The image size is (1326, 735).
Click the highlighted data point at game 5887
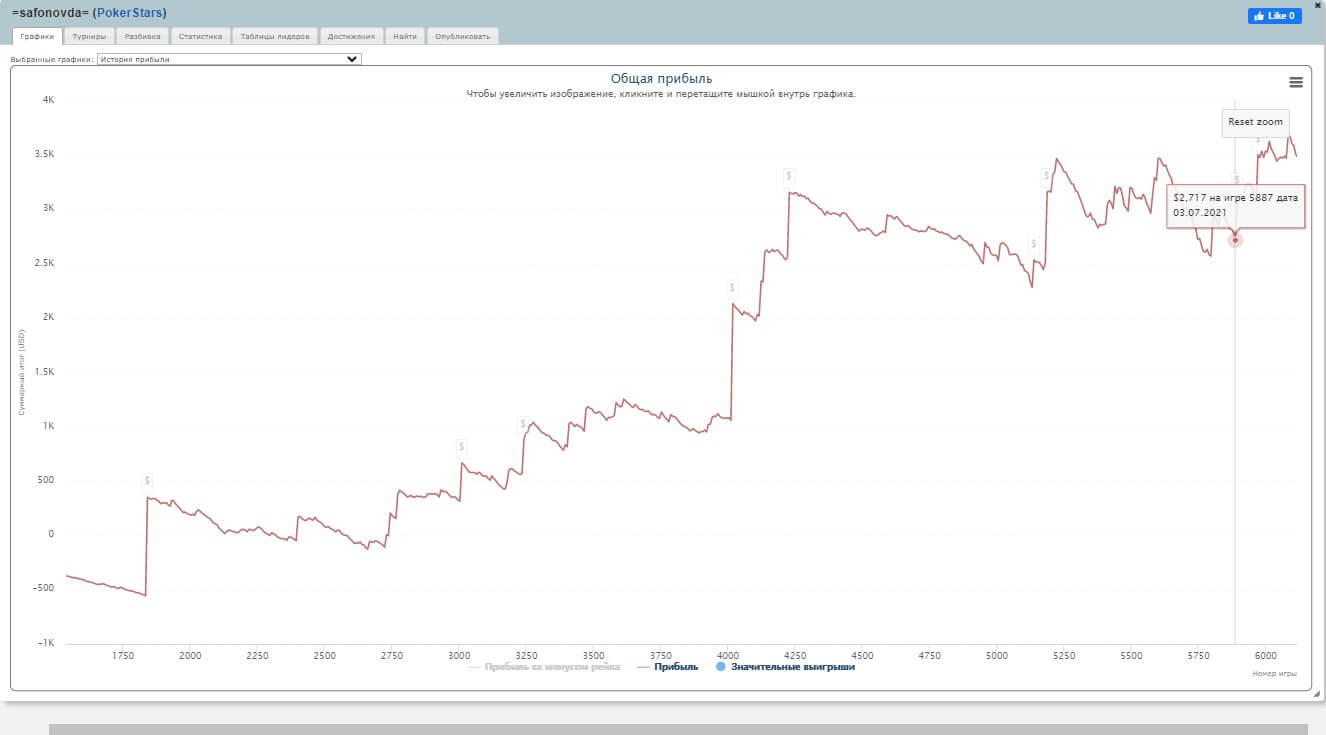1235,240
